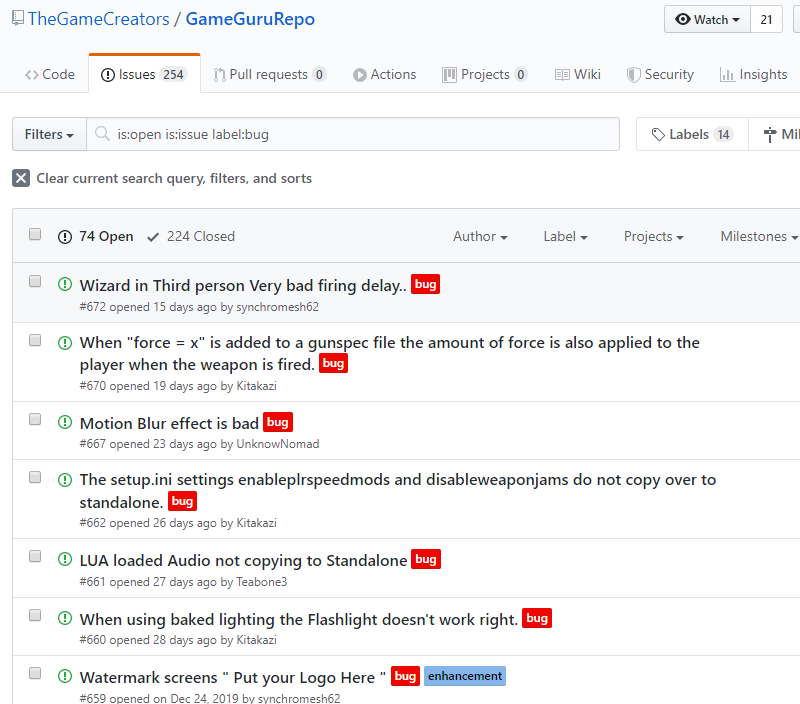Focus the issue search field
This screenshot has width=800, height=704.
point(353,134)
